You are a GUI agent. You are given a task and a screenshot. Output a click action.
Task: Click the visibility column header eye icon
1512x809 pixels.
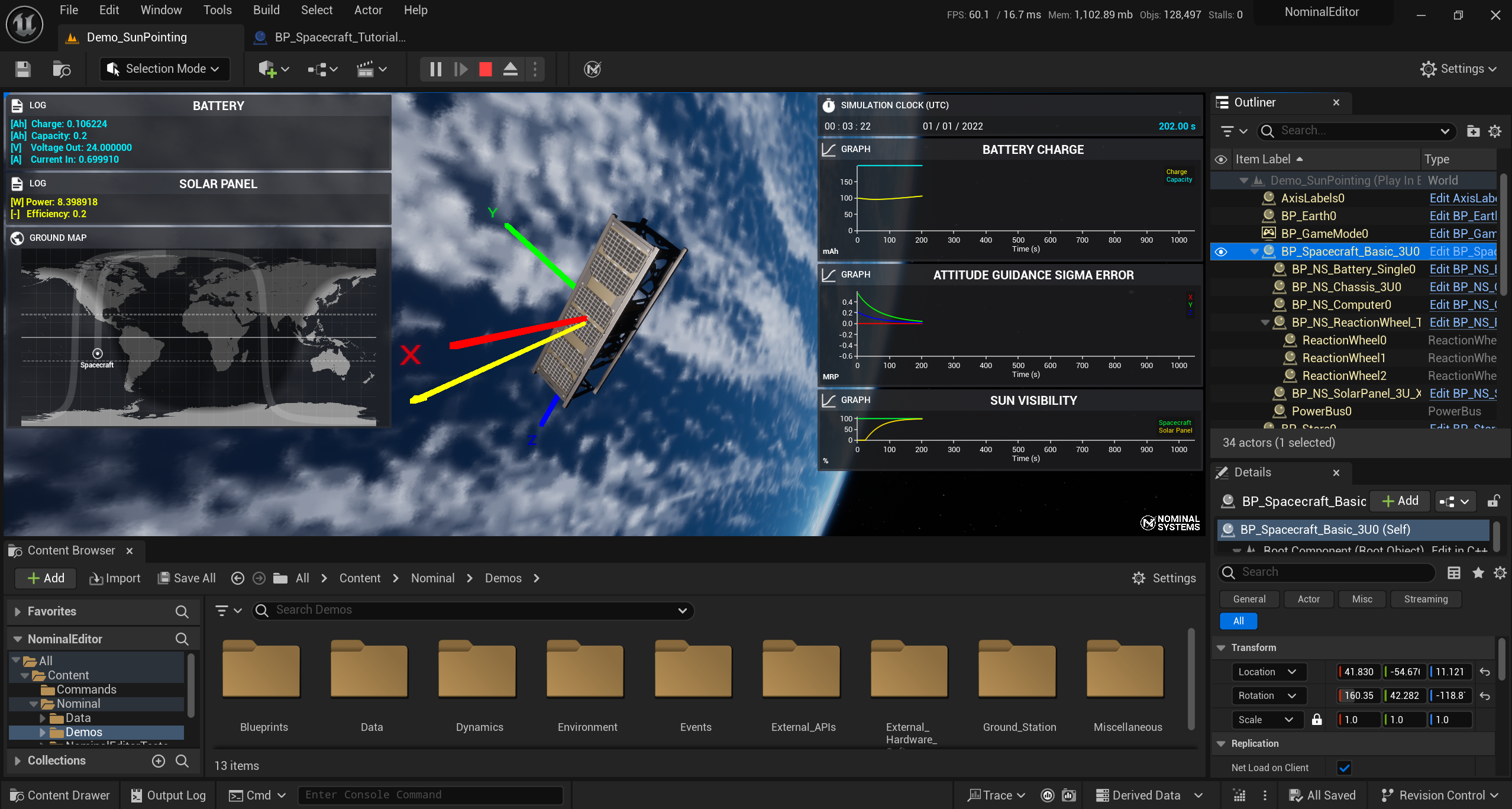point(1221,160)
